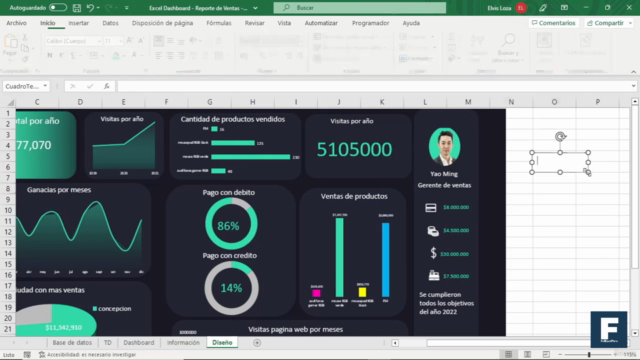Screen dimensions: 640x360
Task: Toggle bold N formatting
Action: pyautogui.click(x=50, y=55)
